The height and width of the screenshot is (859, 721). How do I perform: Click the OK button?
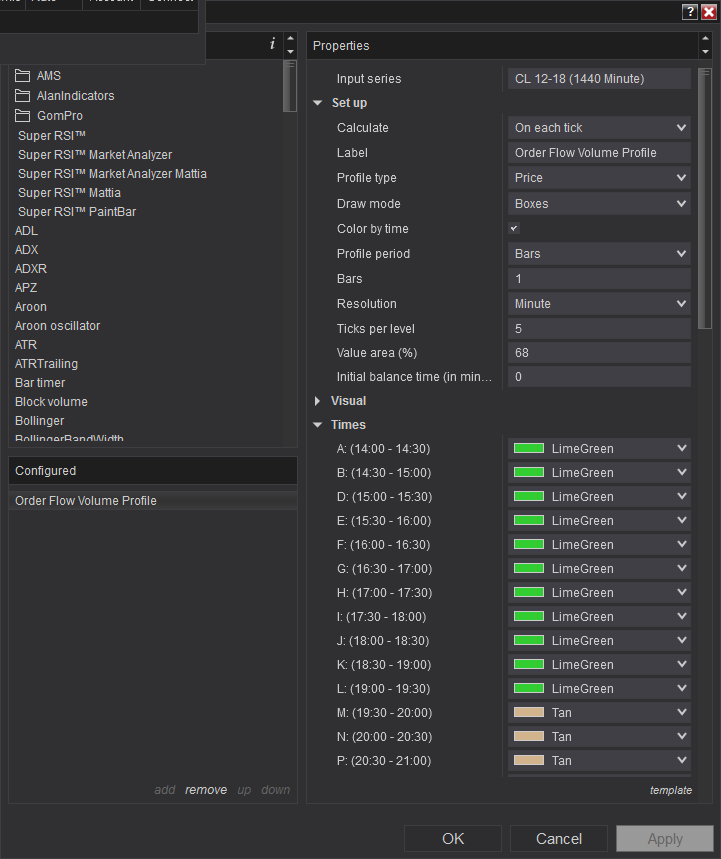coord(453,839)
